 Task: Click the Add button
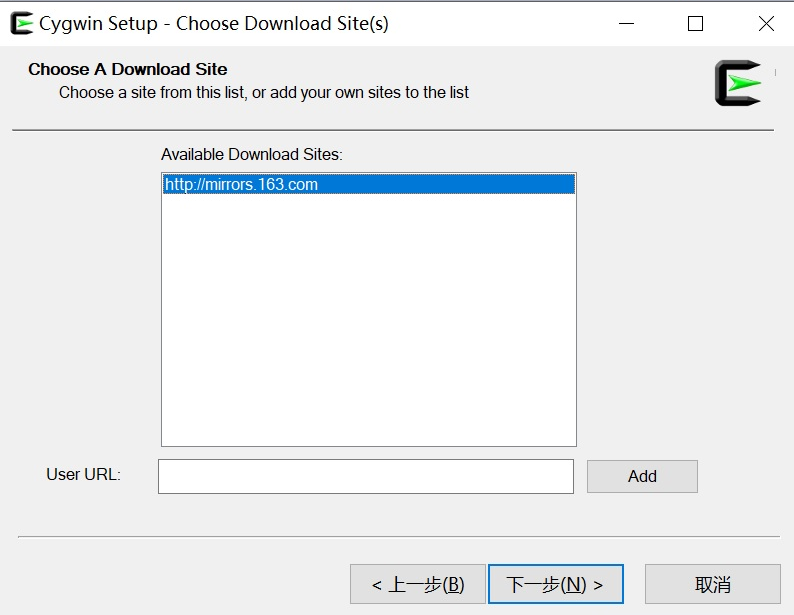coord(642,476)
